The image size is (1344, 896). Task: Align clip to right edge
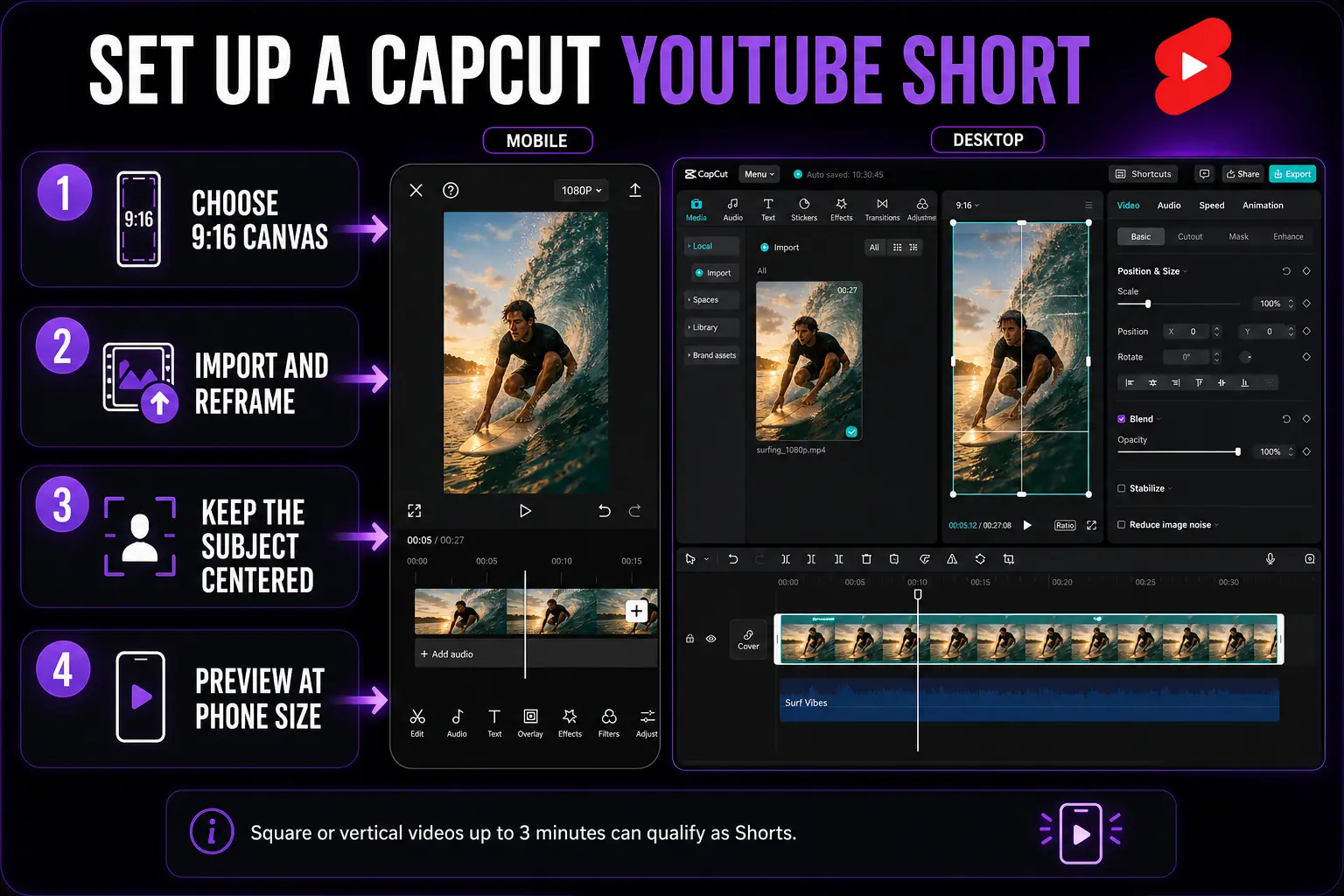coord(1175,382)
